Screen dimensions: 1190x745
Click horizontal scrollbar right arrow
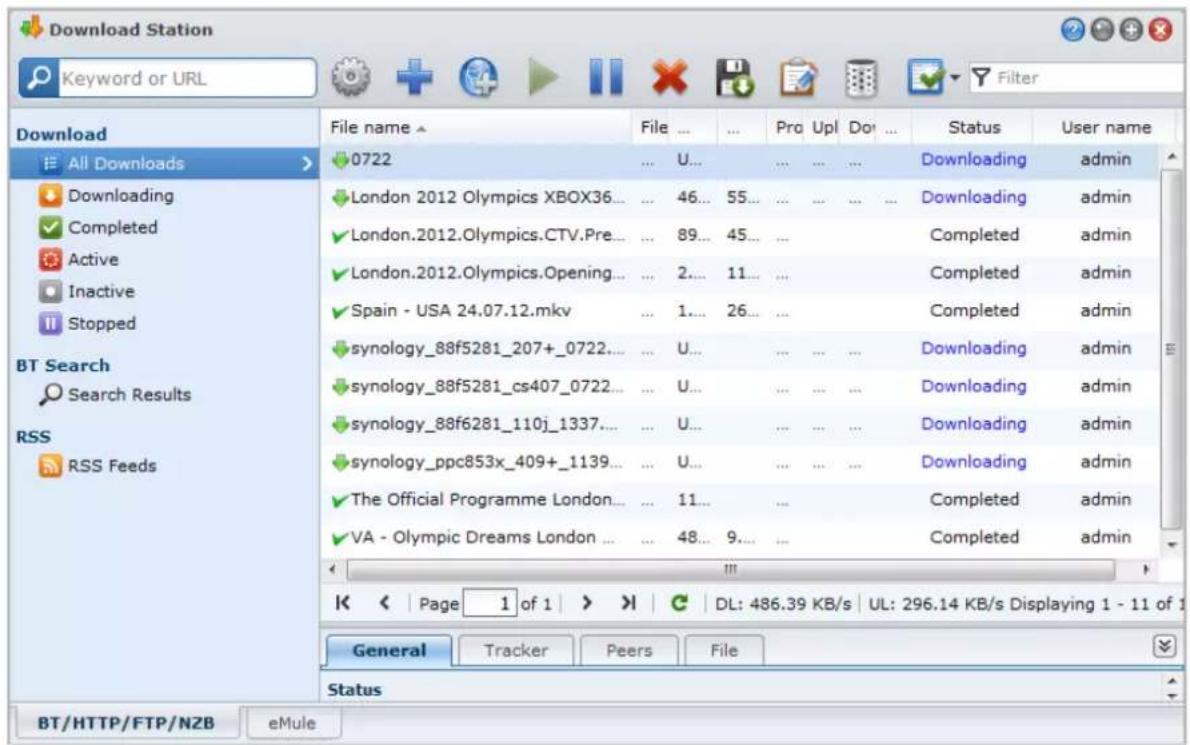click(x=1145, y=569)
